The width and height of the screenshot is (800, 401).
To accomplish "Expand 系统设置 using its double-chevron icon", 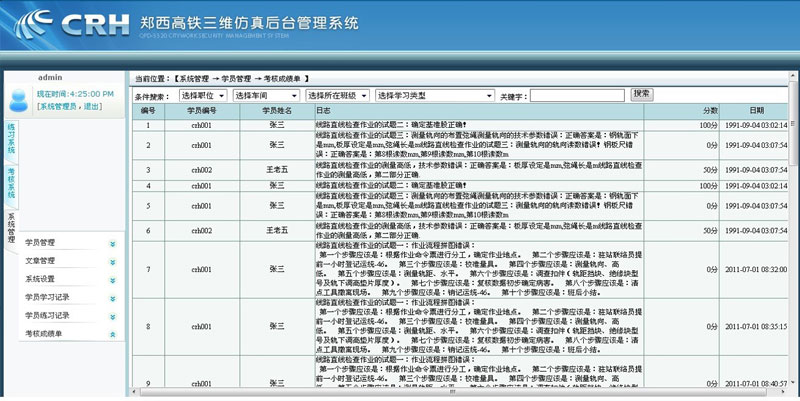I will click(113, 281).
